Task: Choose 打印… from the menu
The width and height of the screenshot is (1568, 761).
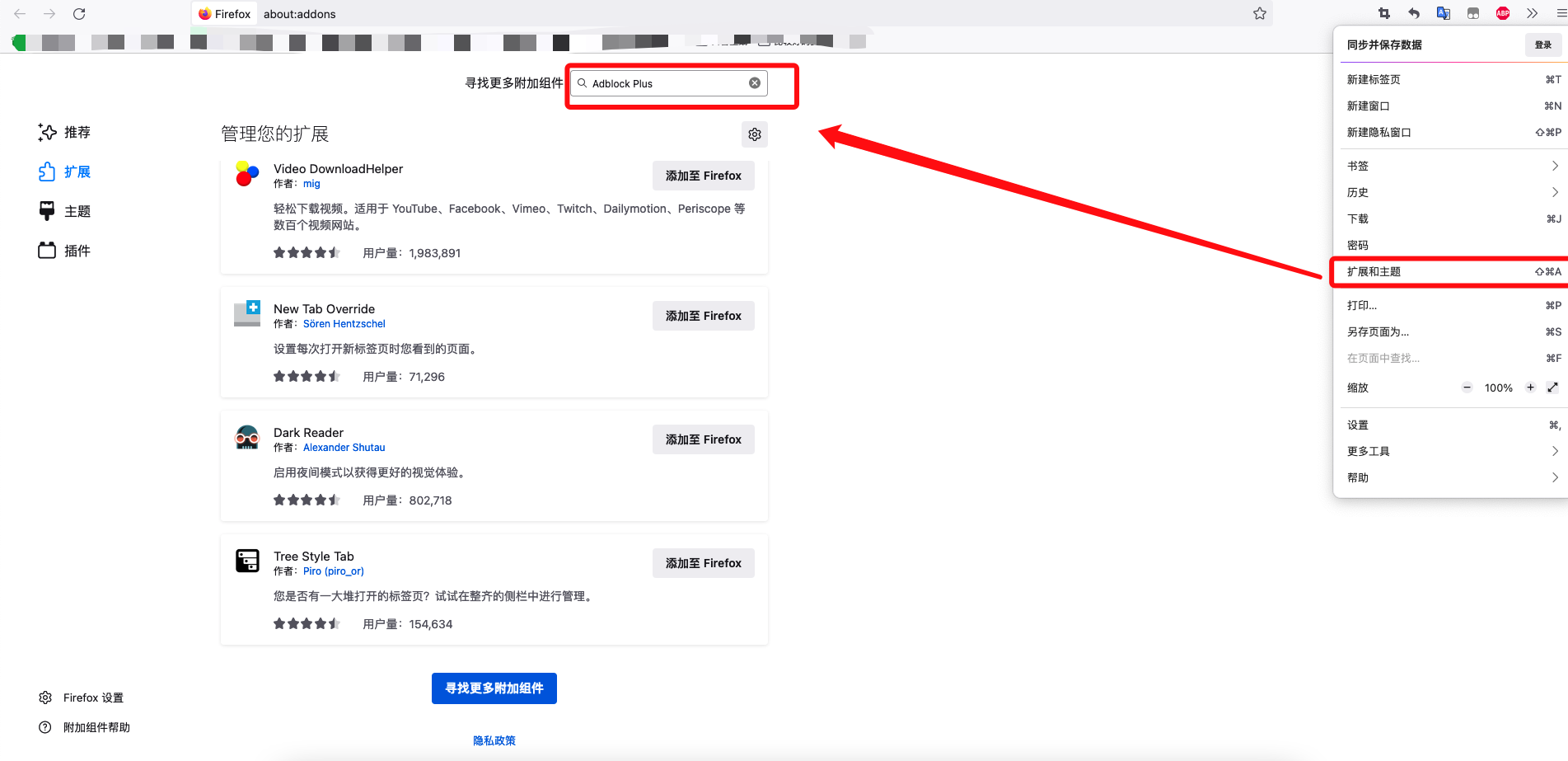Action: click(x=1453, y=305)
